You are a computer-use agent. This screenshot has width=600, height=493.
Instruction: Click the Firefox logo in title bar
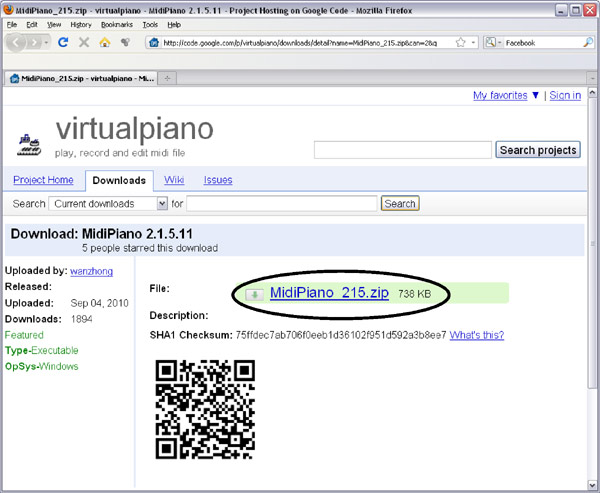8,9
